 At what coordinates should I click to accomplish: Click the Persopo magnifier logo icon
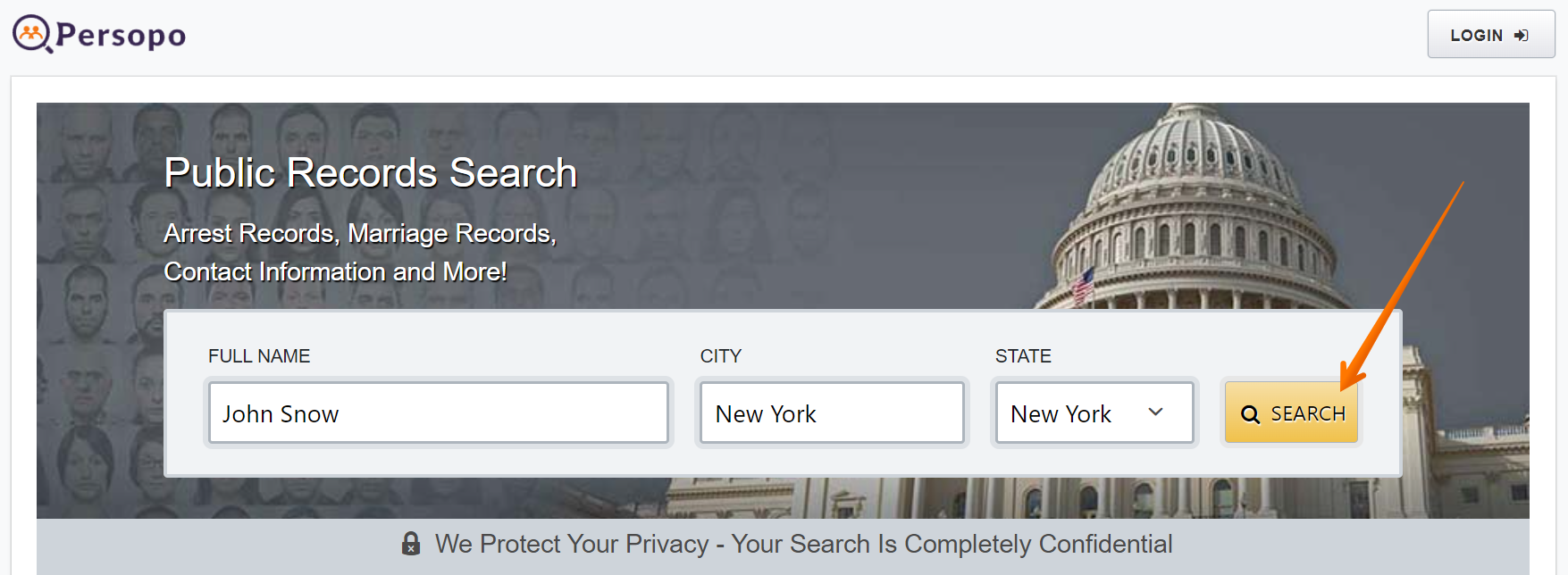(32, 34)
